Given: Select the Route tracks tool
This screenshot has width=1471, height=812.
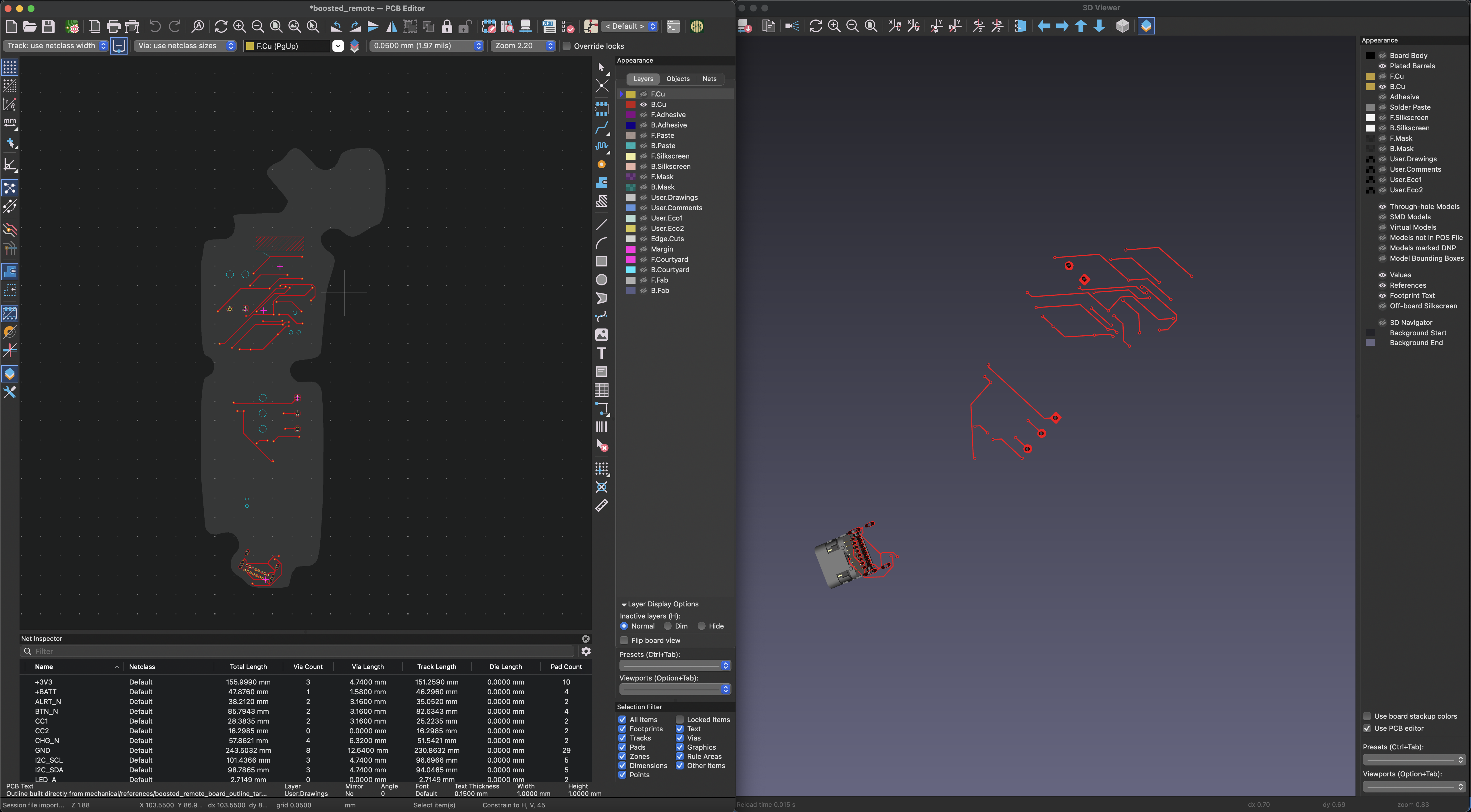Looking at the screenshot, I should (601, 127).
